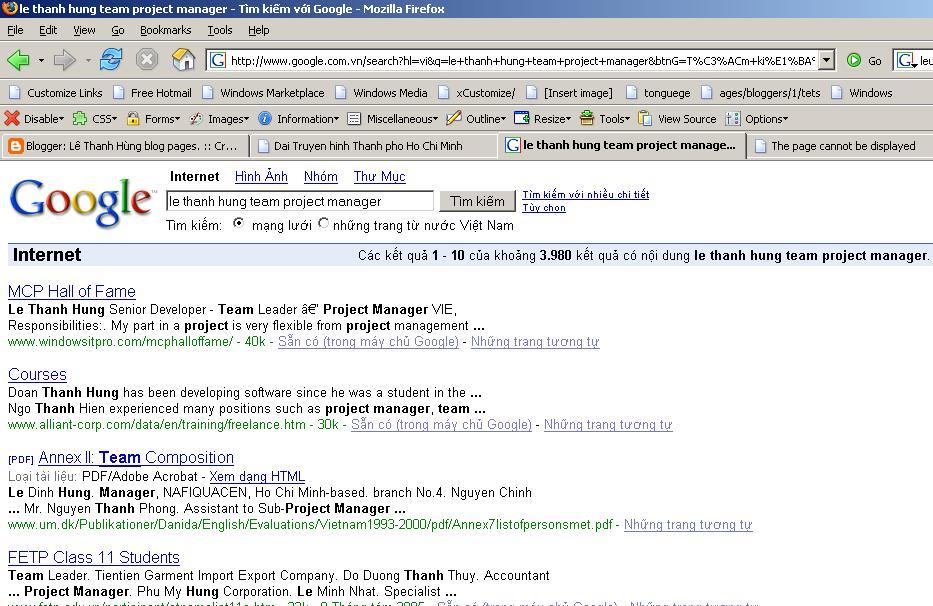This screenshot has width=933, height=606.
Task: Expand the CSS dropdown menu
Action: (x=114, y=119)
